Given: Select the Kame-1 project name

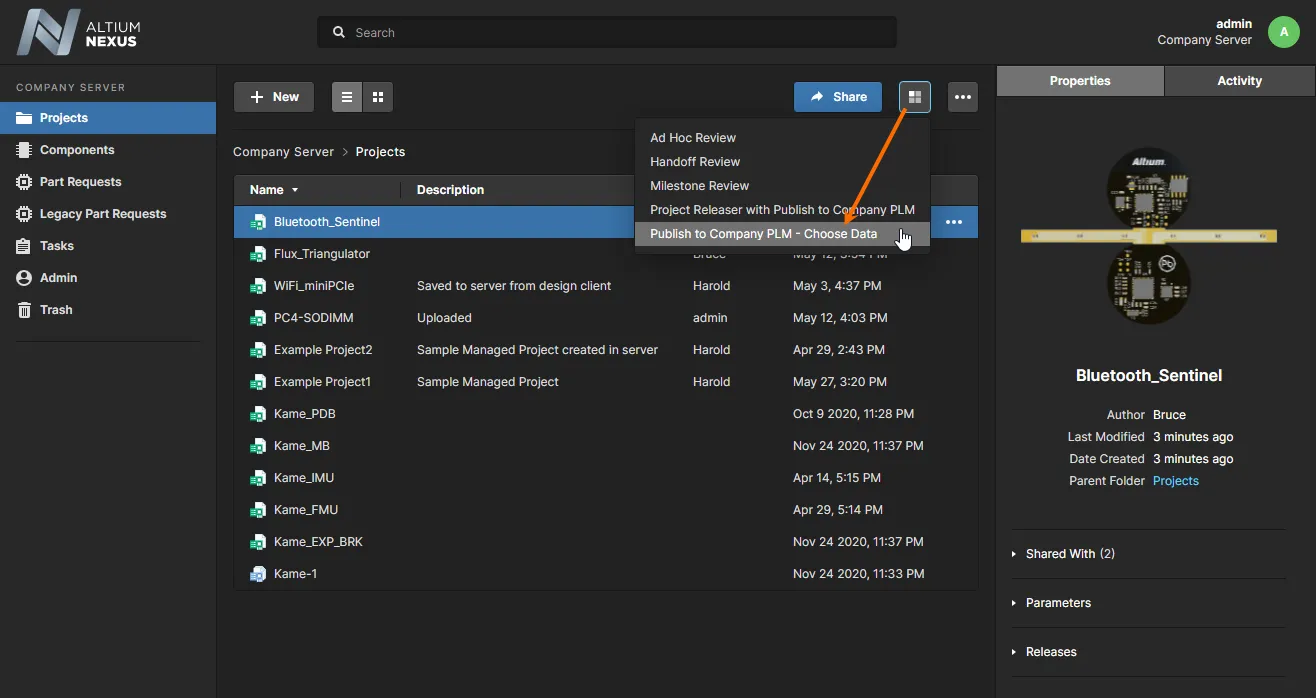Looking at the screenshot, I should tap(295, 574).
